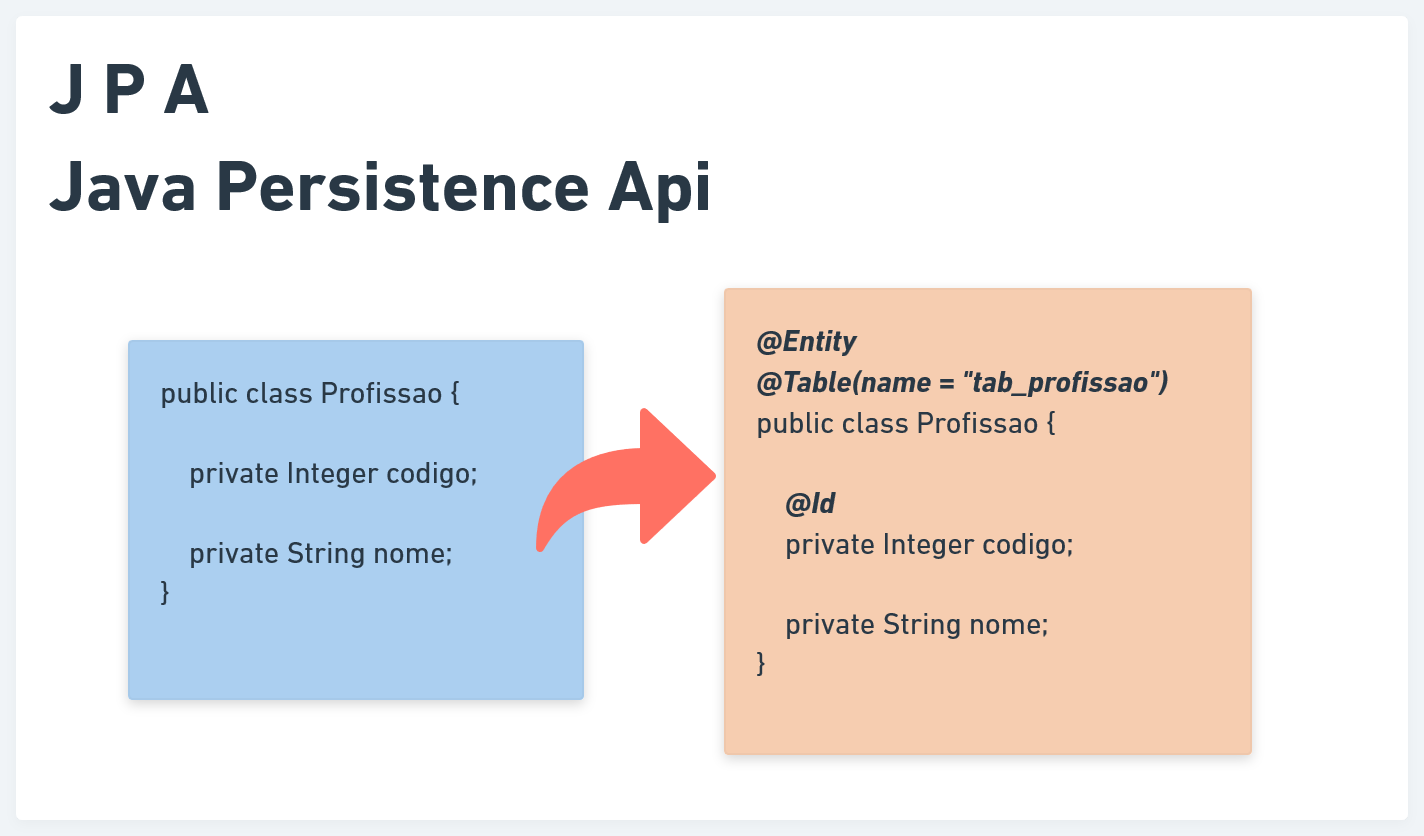The width and height of the screenshot is (1424, 836).
Task: Click the closing brace in blue box
Action: [165, 592]
